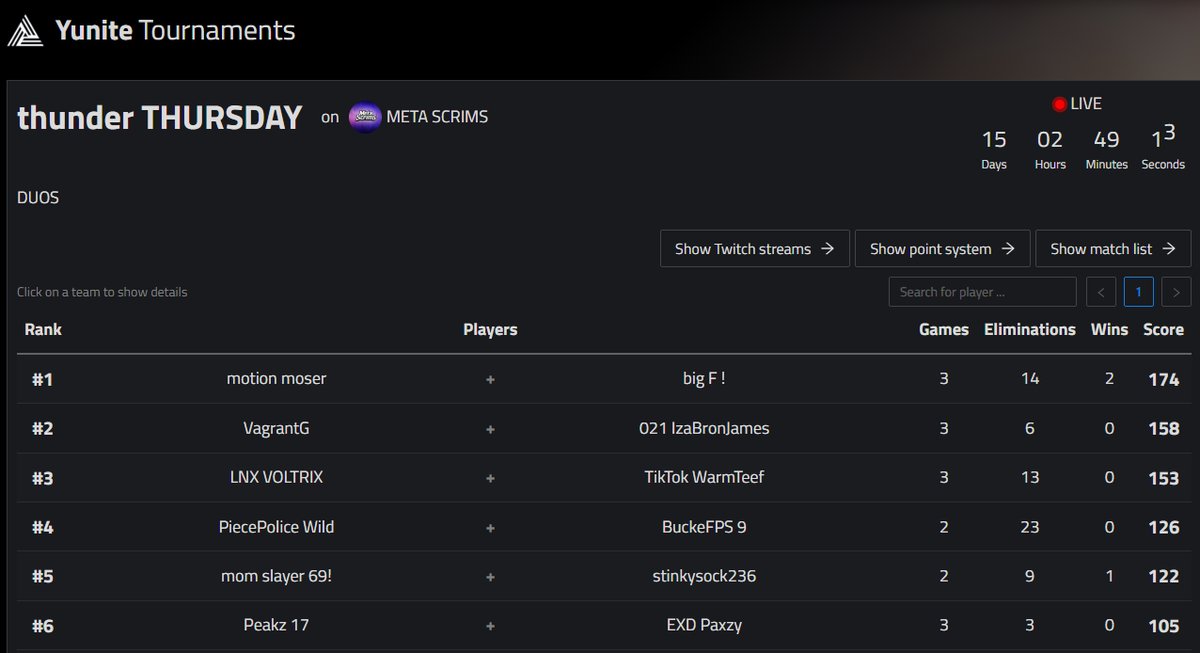
Task: Select page 1 in pagination
Action: (1139, 292)
